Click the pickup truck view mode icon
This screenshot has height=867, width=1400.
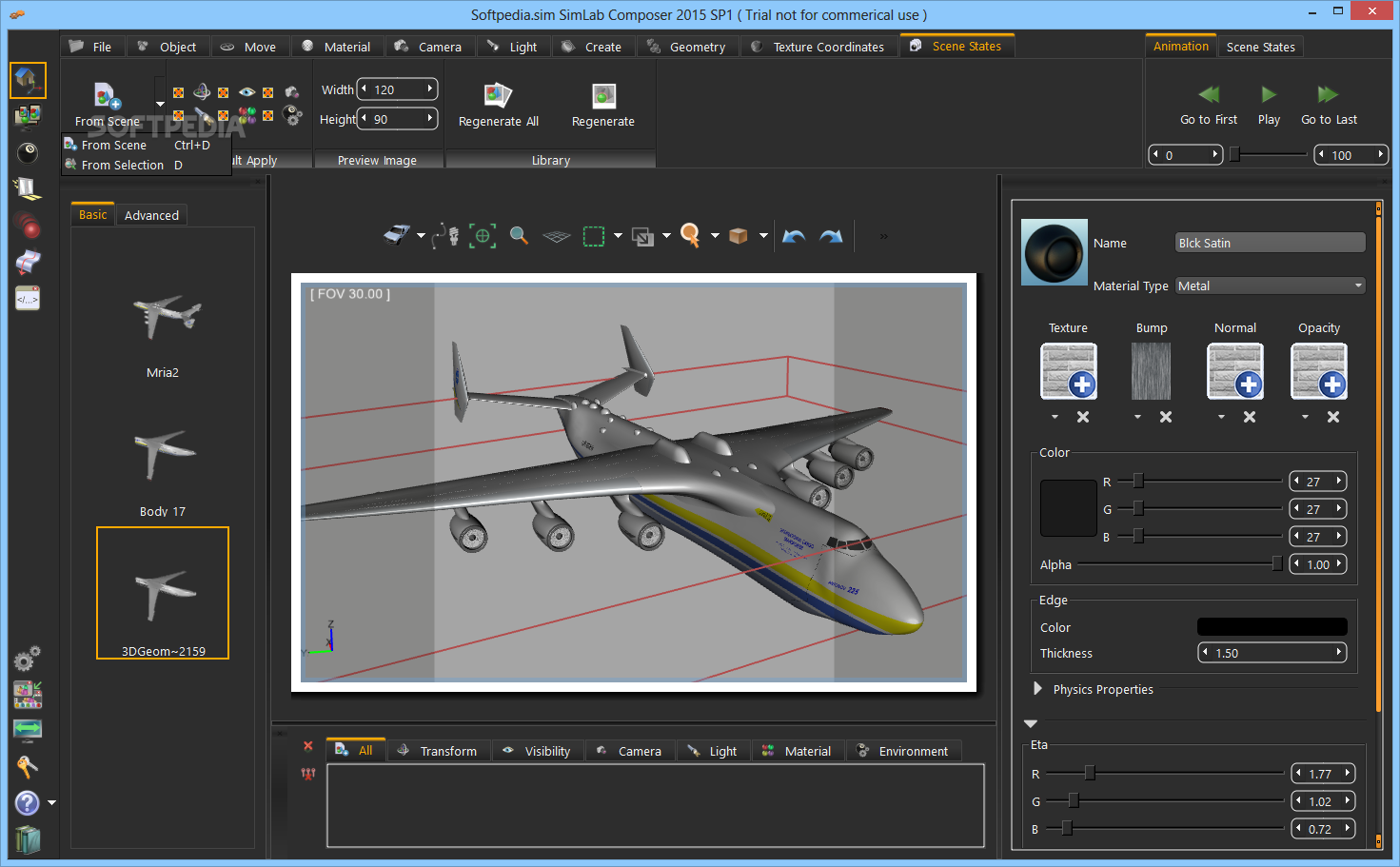(x=397, y=235)
